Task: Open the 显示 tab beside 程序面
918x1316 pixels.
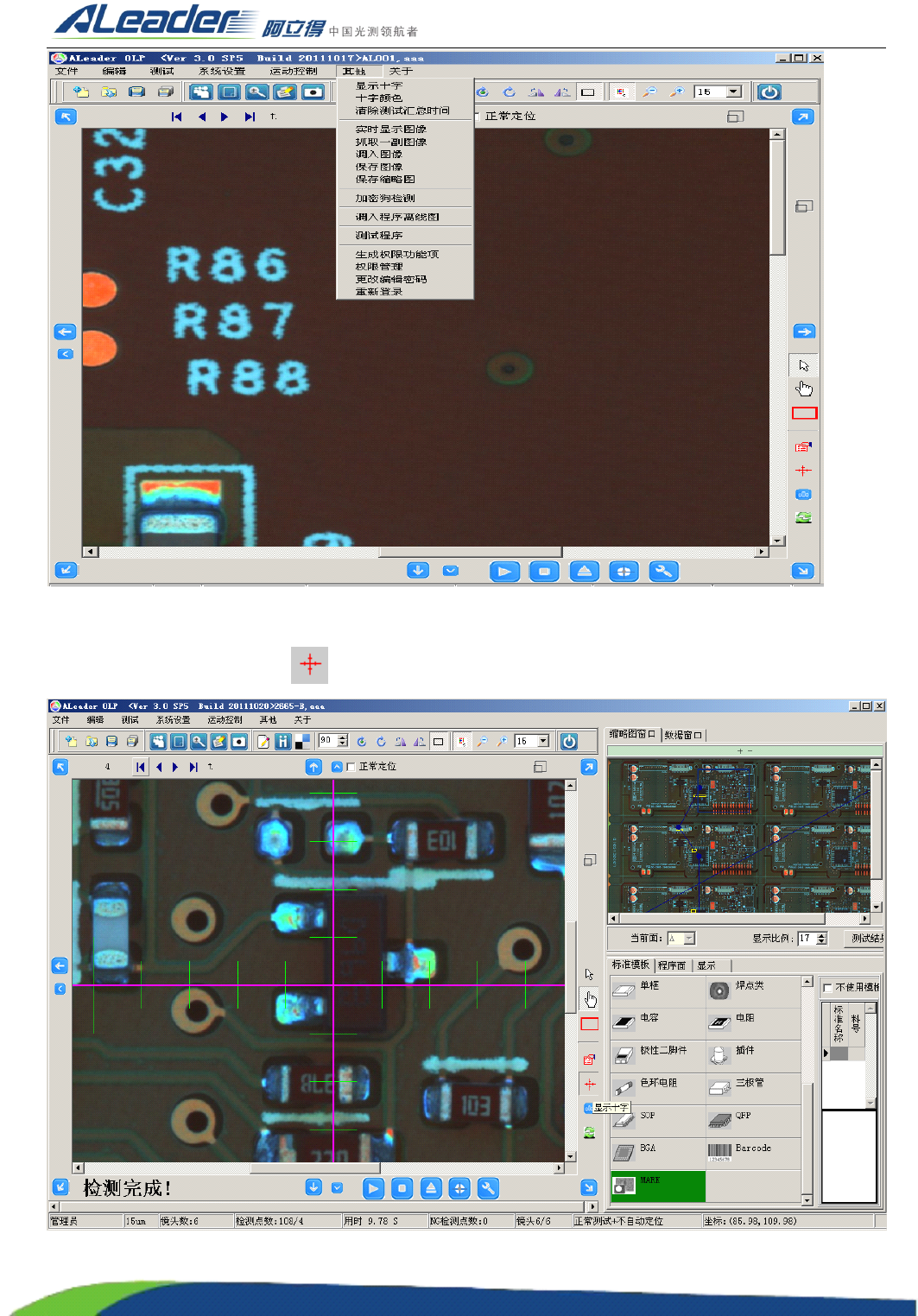Action: [706, 965]
